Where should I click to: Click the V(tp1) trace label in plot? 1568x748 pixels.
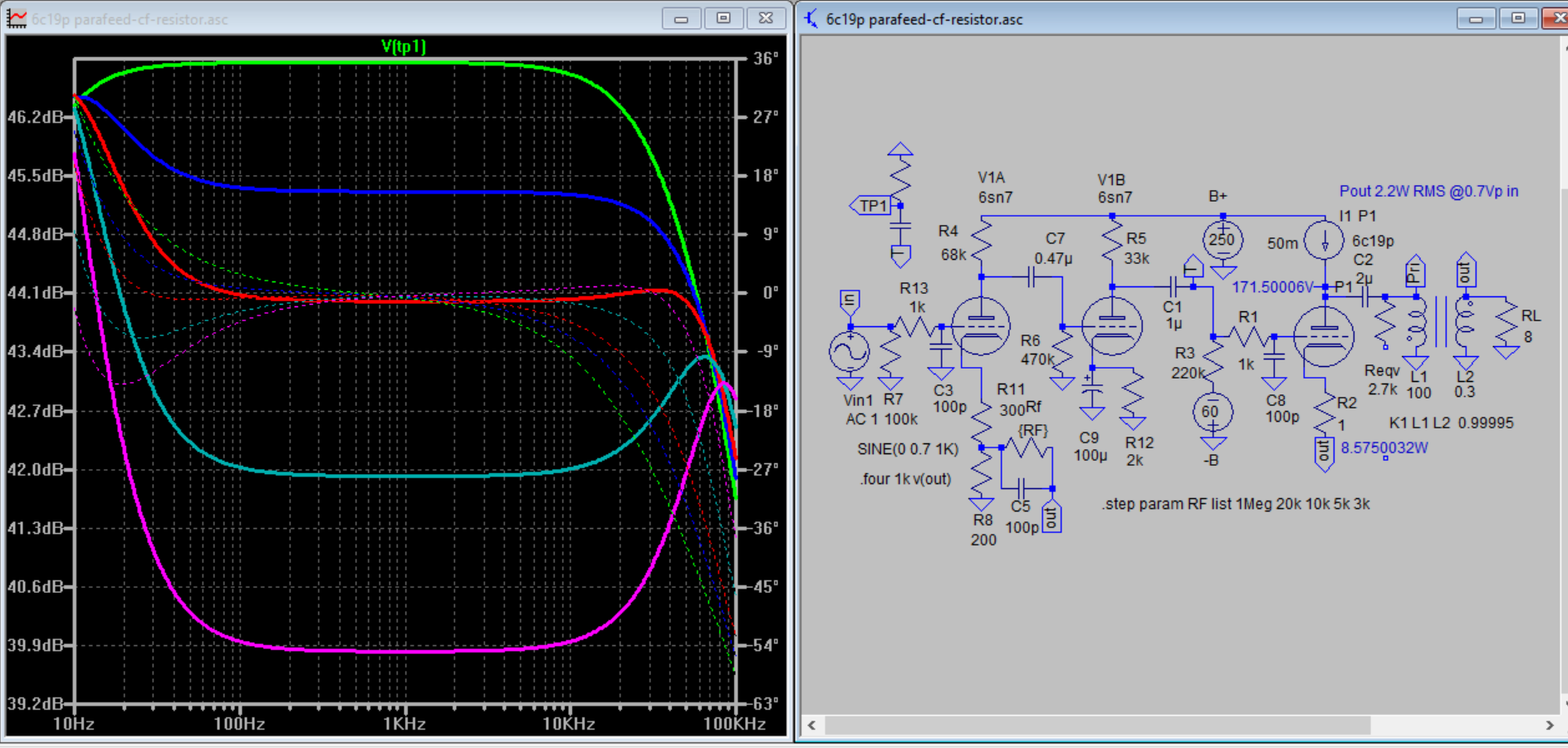click(404, 46)
